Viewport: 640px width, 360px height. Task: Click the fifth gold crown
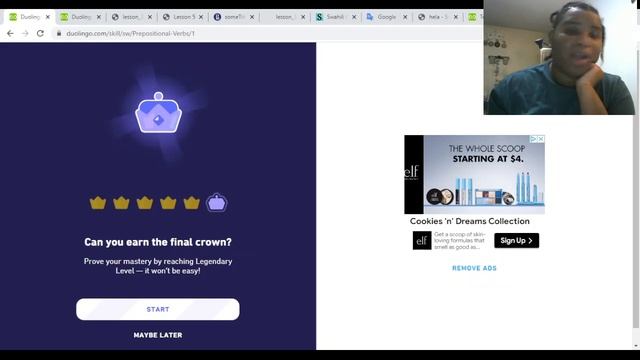click(x=191, y=203)
